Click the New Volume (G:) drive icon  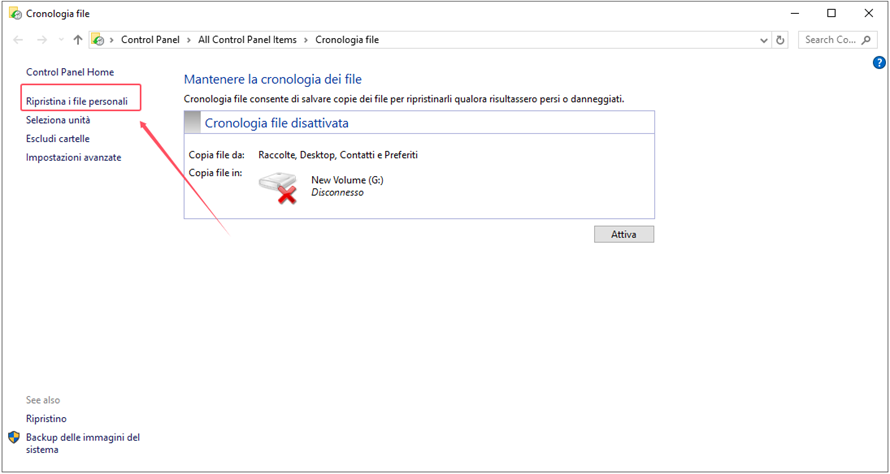click(x=278, y=188)
